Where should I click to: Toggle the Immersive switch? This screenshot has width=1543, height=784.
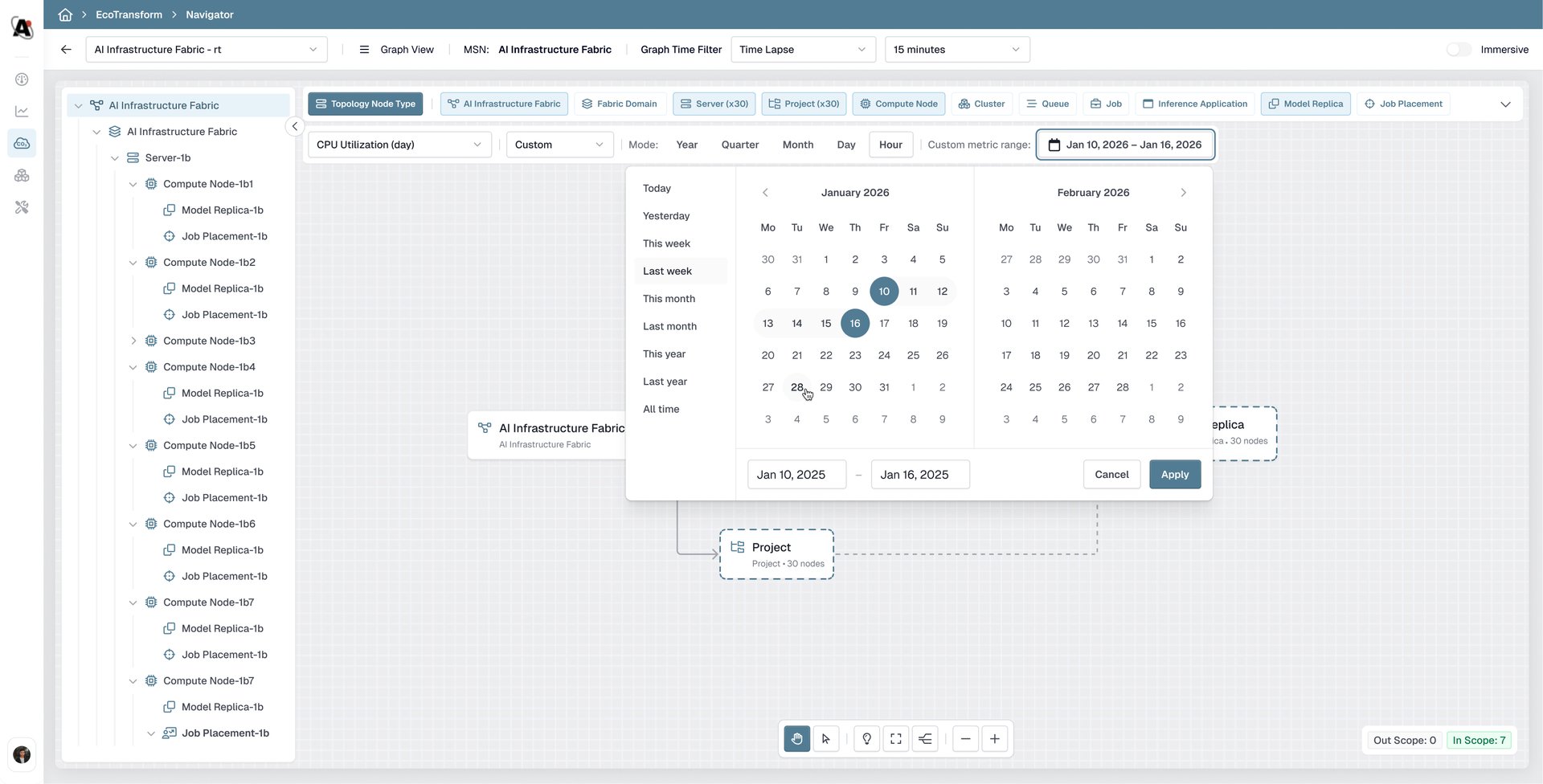click(x=1459, y=49)
